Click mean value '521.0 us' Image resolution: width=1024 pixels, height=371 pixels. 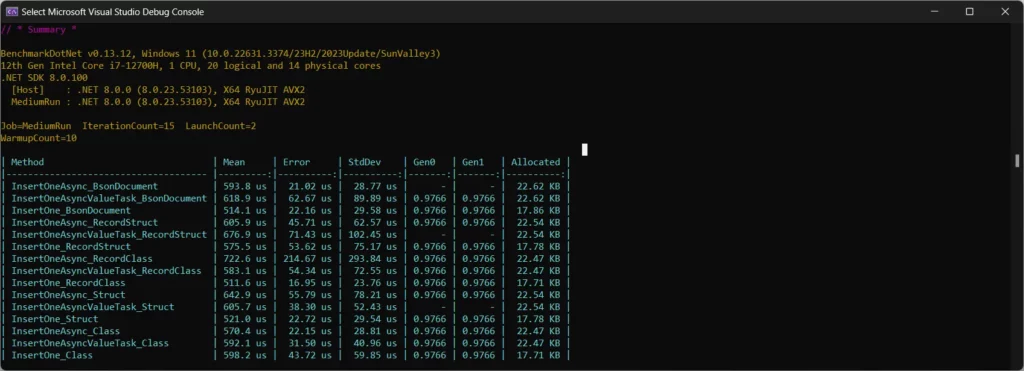[x=245, y=319]
